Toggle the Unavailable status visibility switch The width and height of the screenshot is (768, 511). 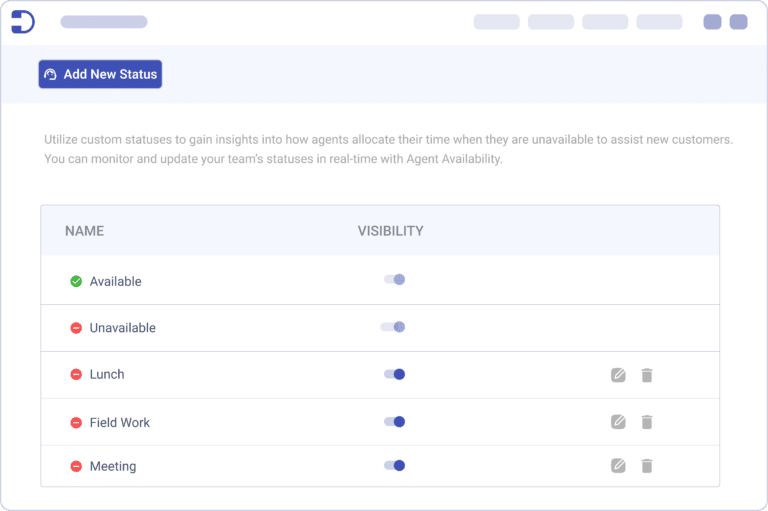point(394,327)
